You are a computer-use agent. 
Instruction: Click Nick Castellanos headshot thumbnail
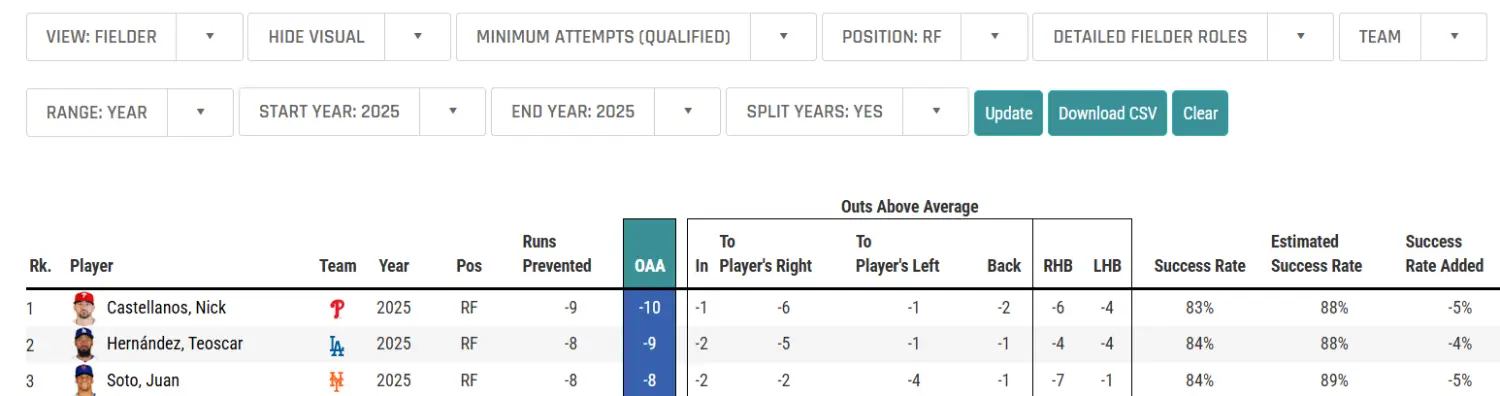click(x=85, y=308)
